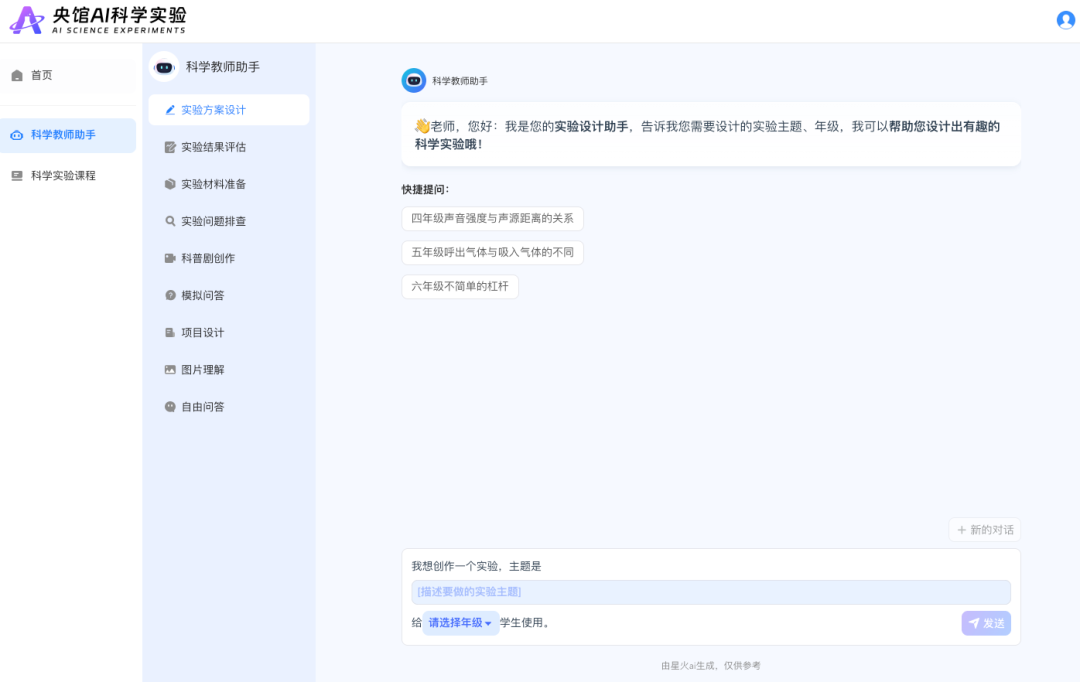Screen dimensions: 1080x682
Task: Open the 科学实验课程 section
Action: pos(55,175)
